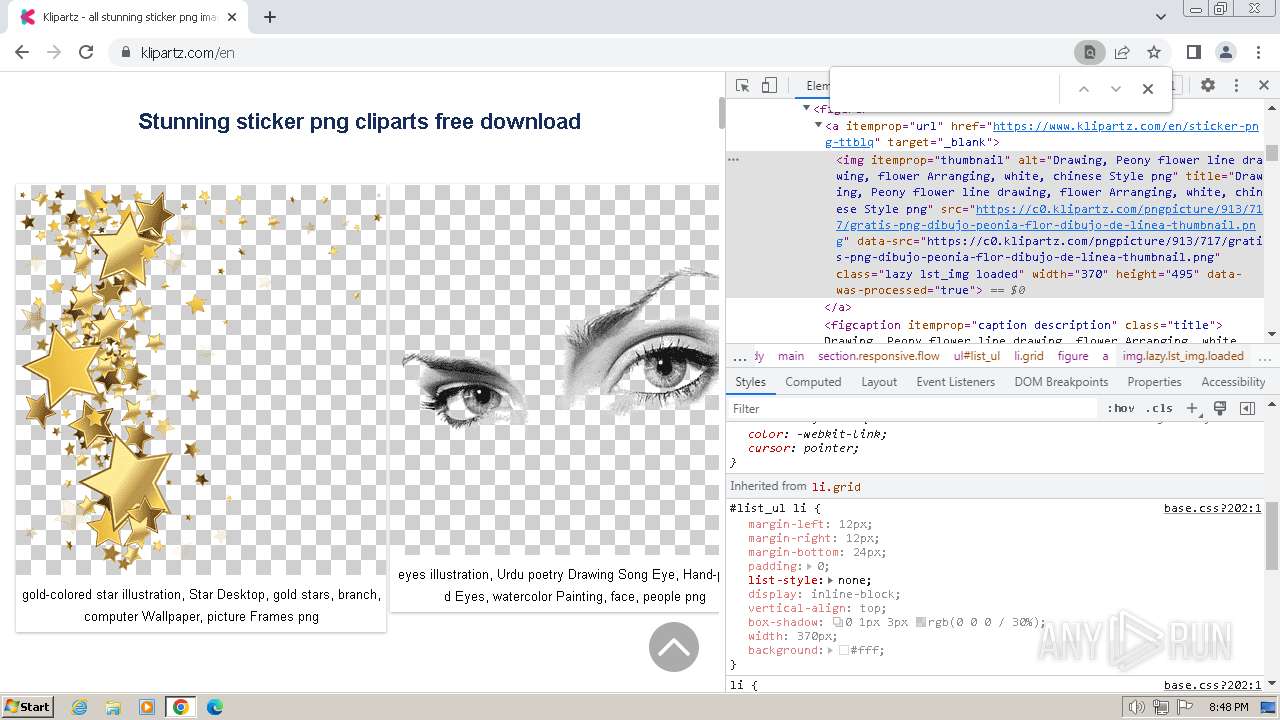Activate the inspect element picker tool

[742, 86]
